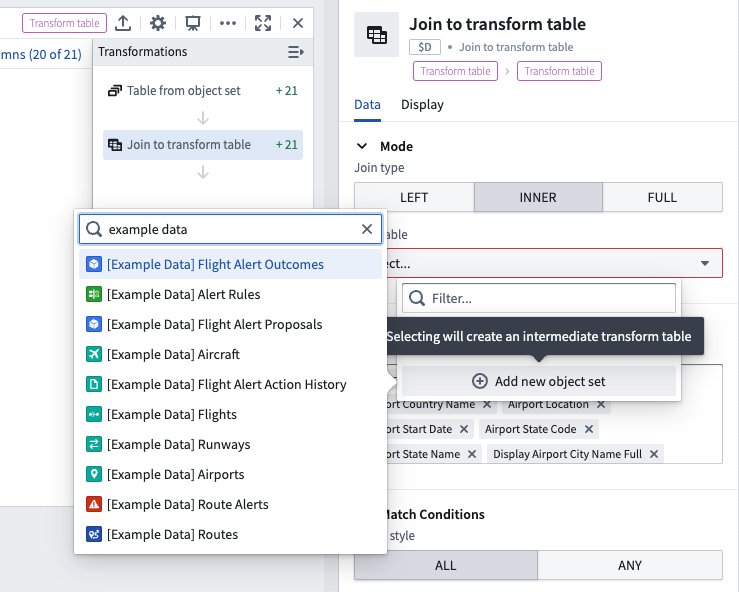Choose [Example Data] Routes
Viewport: 739px width, 592px height.
click(x=230, y=534)
